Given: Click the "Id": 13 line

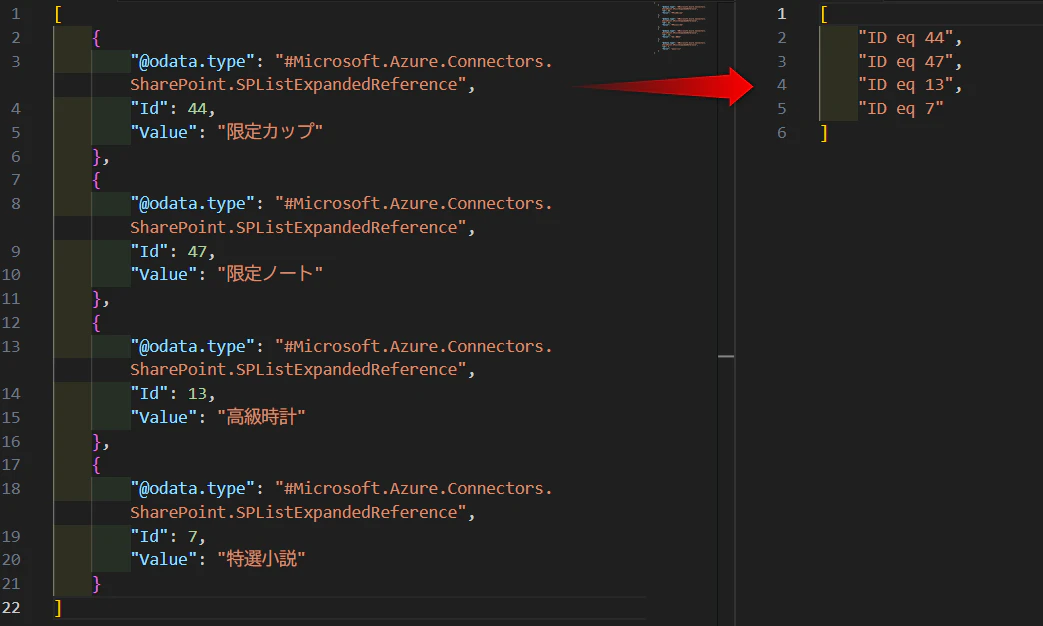Looking at the screenshot, I should (172, 394).
